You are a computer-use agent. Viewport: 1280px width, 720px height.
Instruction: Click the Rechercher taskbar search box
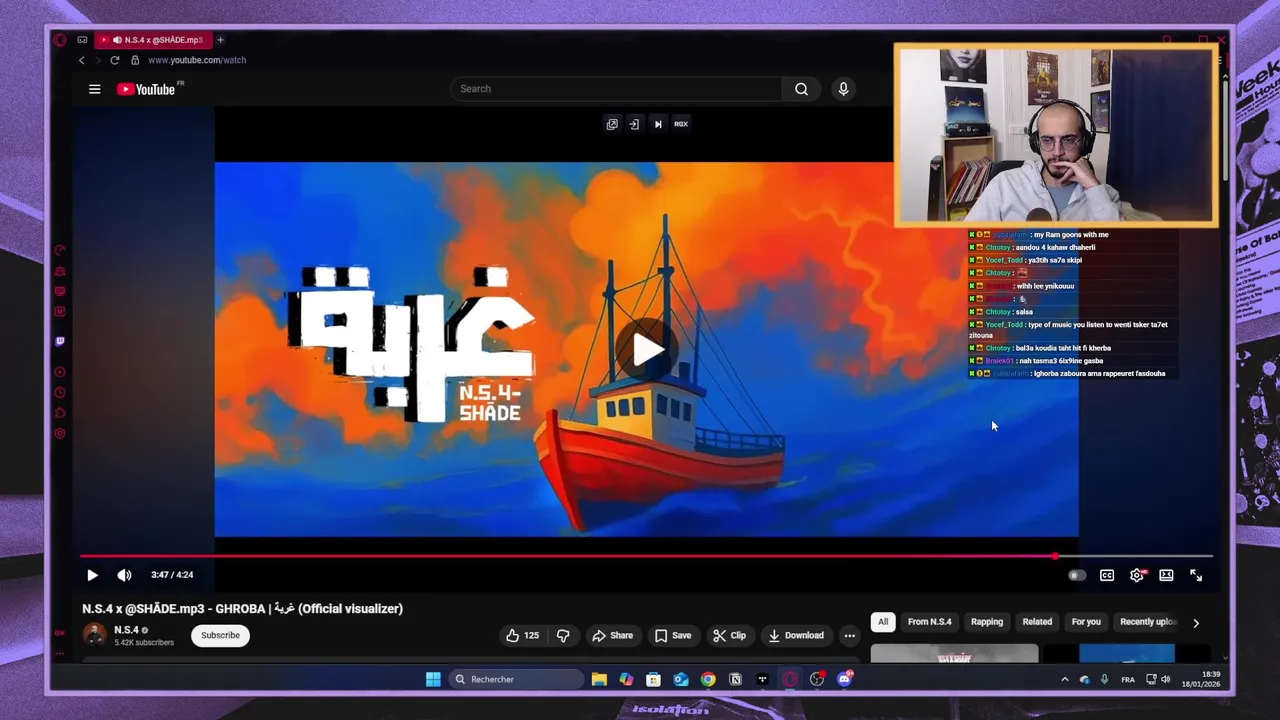515,679
